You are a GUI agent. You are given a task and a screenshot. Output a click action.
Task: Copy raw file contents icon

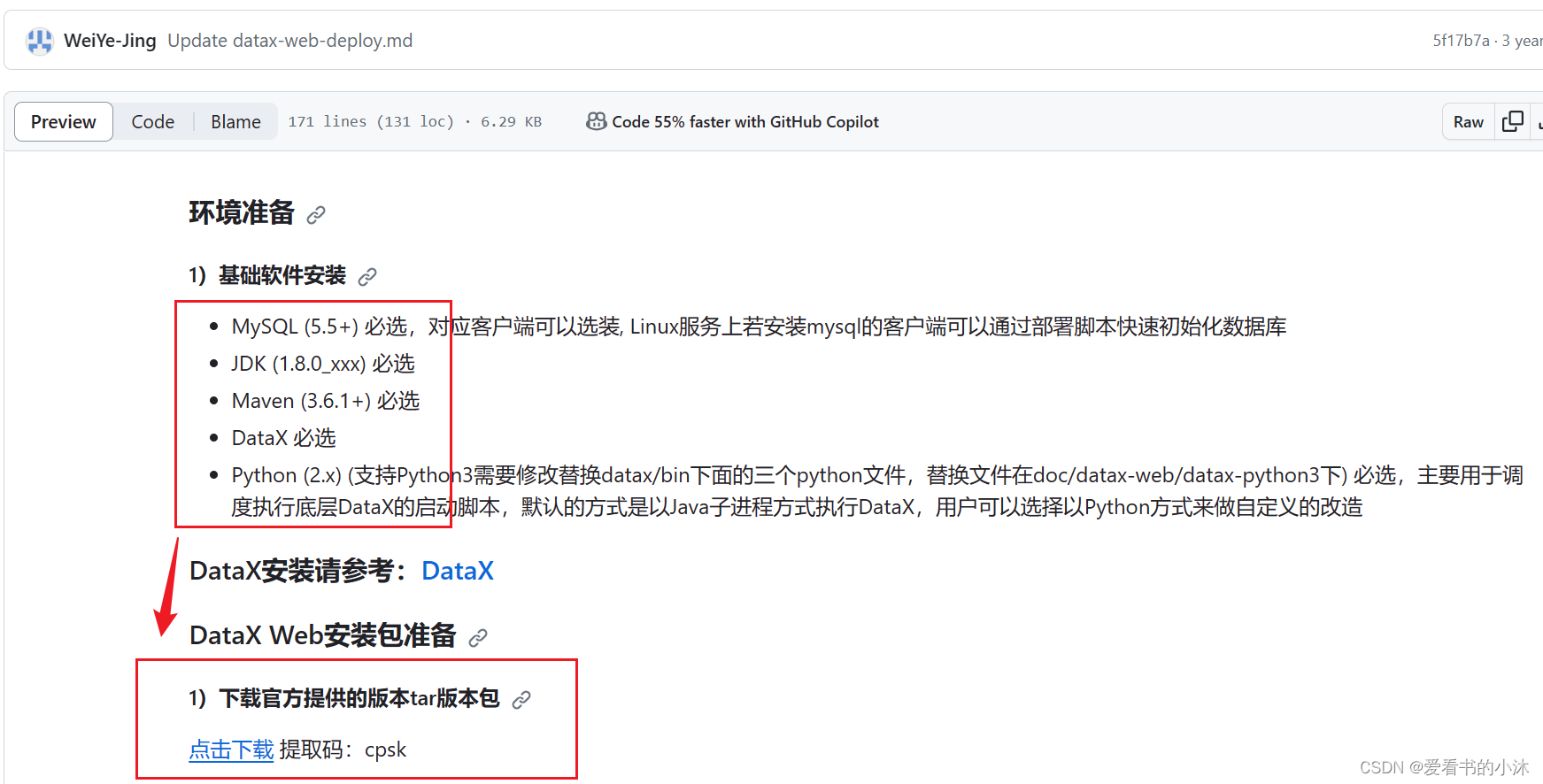point(1513,122)
